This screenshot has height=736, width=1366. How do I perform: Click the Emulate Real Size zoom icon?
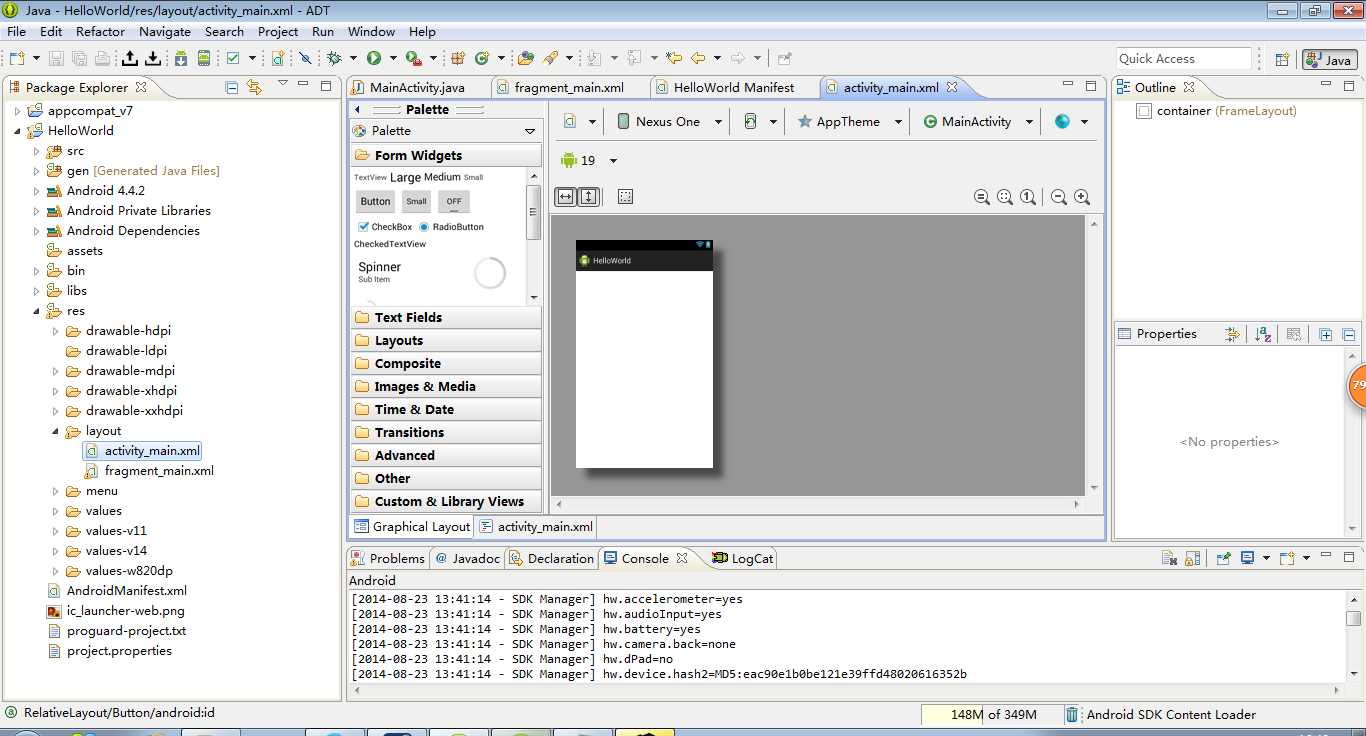pyautogui.click(x=982, y=197)
